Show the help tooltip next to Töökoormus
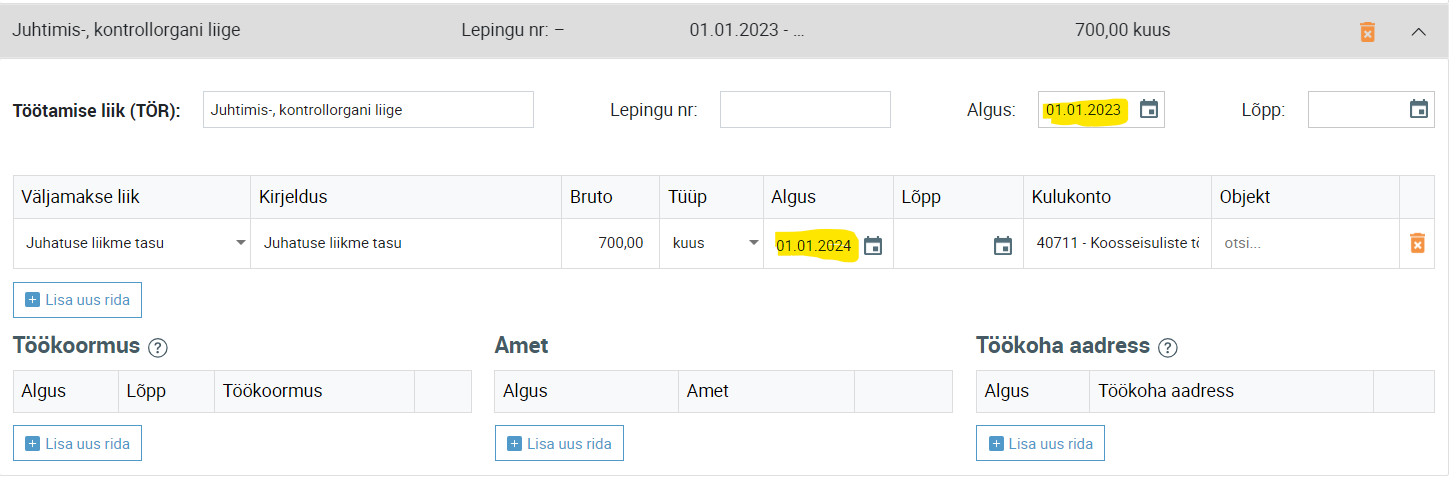Viewport: 1451px width, 480px height. coord(157,348)
